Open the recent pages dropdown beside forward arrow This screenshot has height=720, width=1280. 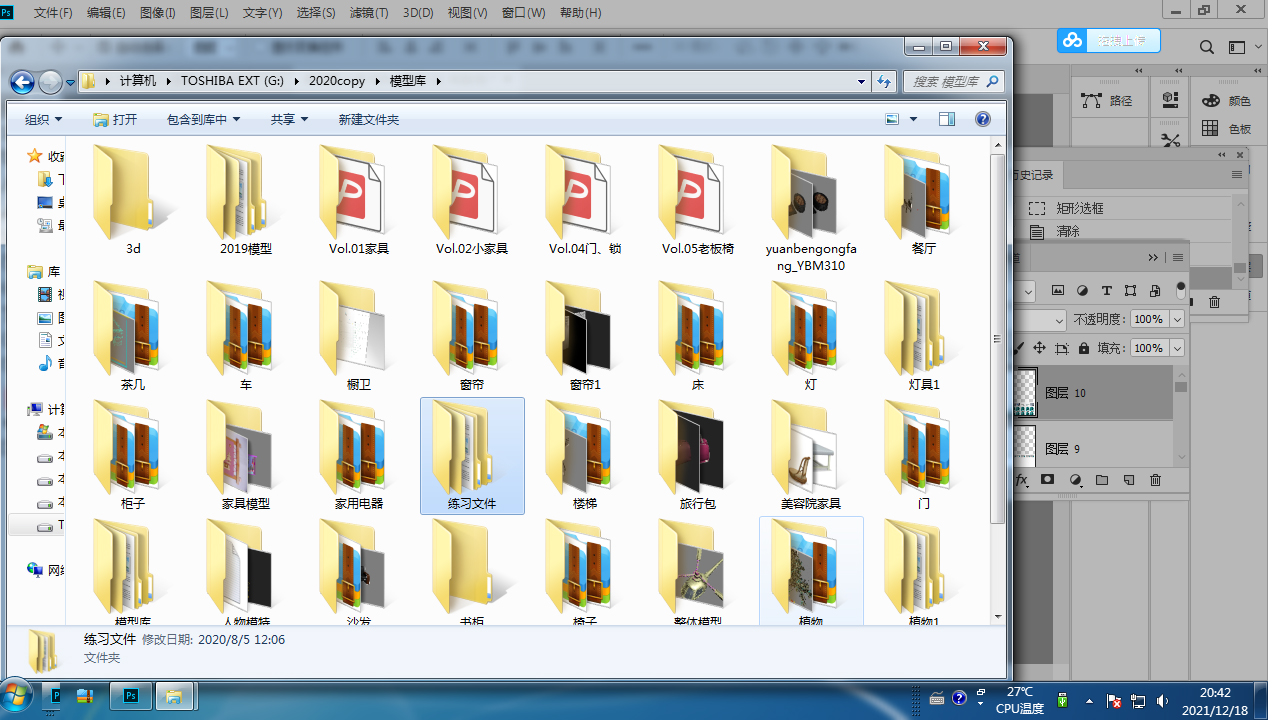(x=71, y=83)
